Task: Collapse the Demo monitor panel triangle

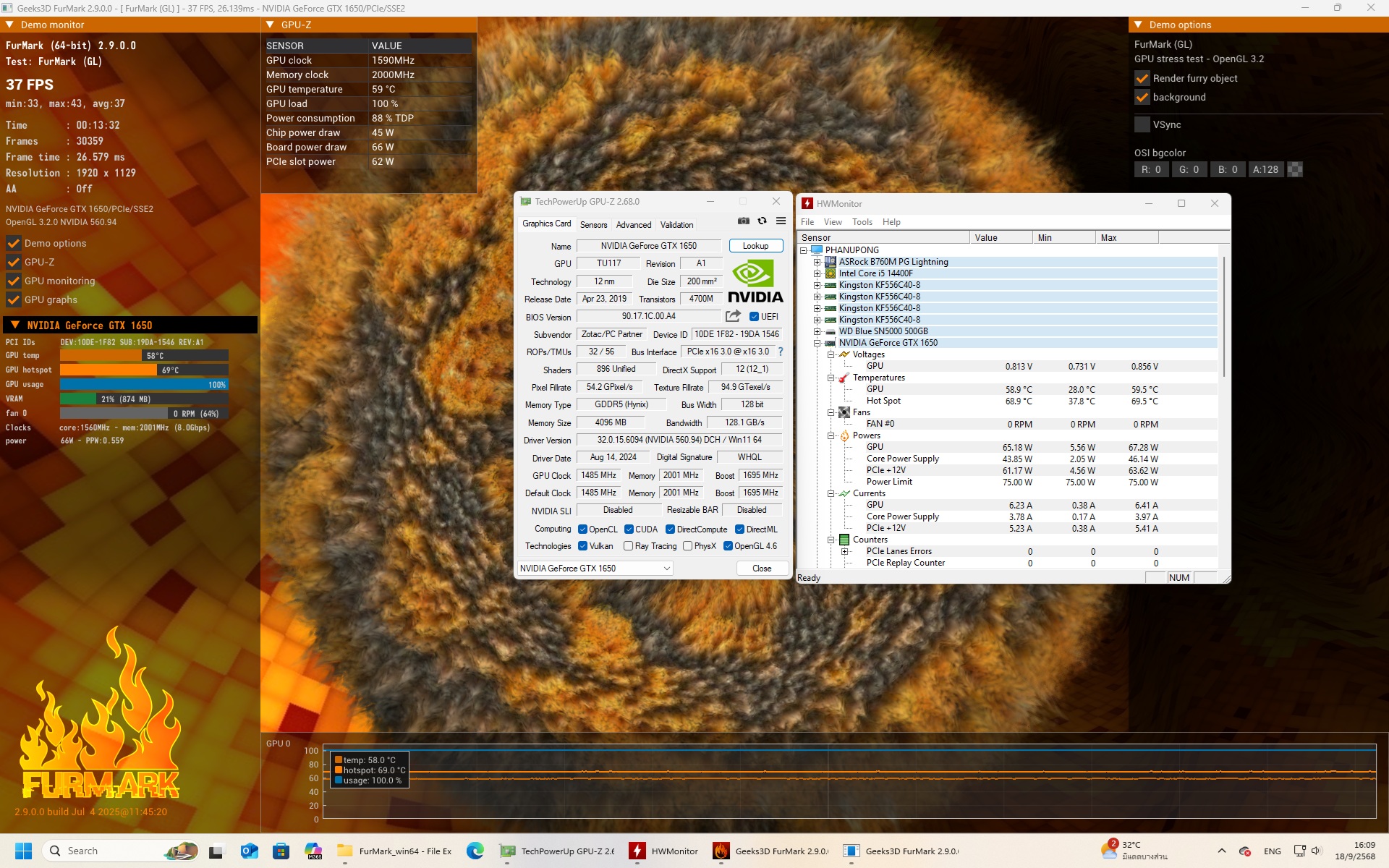Action: coord(10,25)
